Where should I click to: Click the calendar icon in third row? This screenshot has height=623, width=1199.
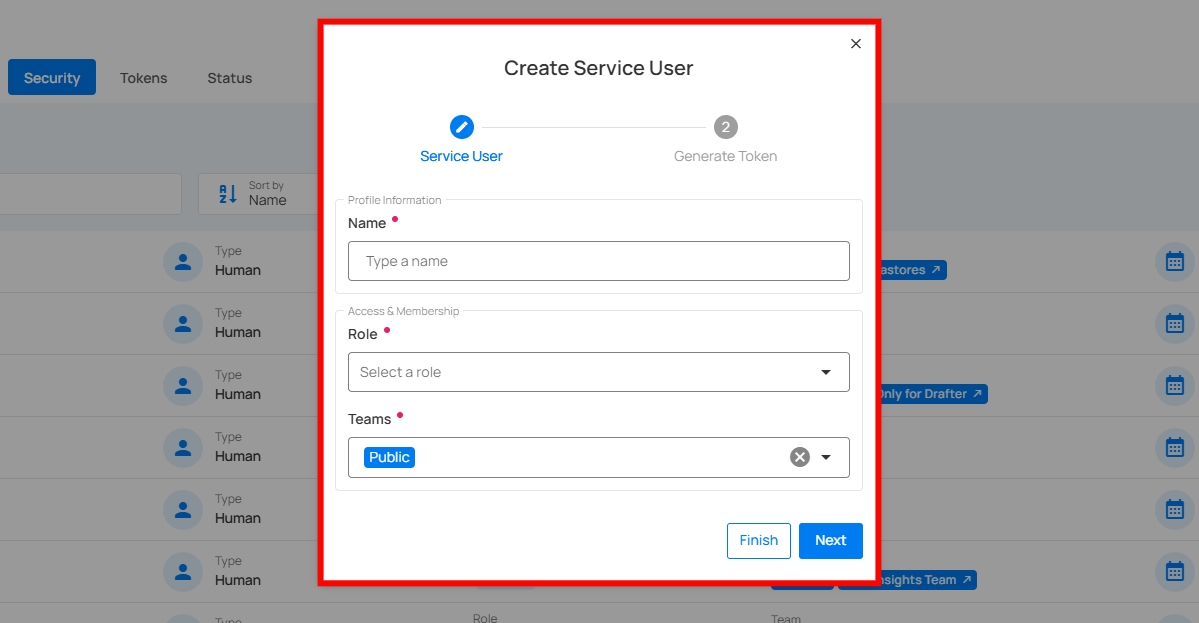coord(1174,386)
